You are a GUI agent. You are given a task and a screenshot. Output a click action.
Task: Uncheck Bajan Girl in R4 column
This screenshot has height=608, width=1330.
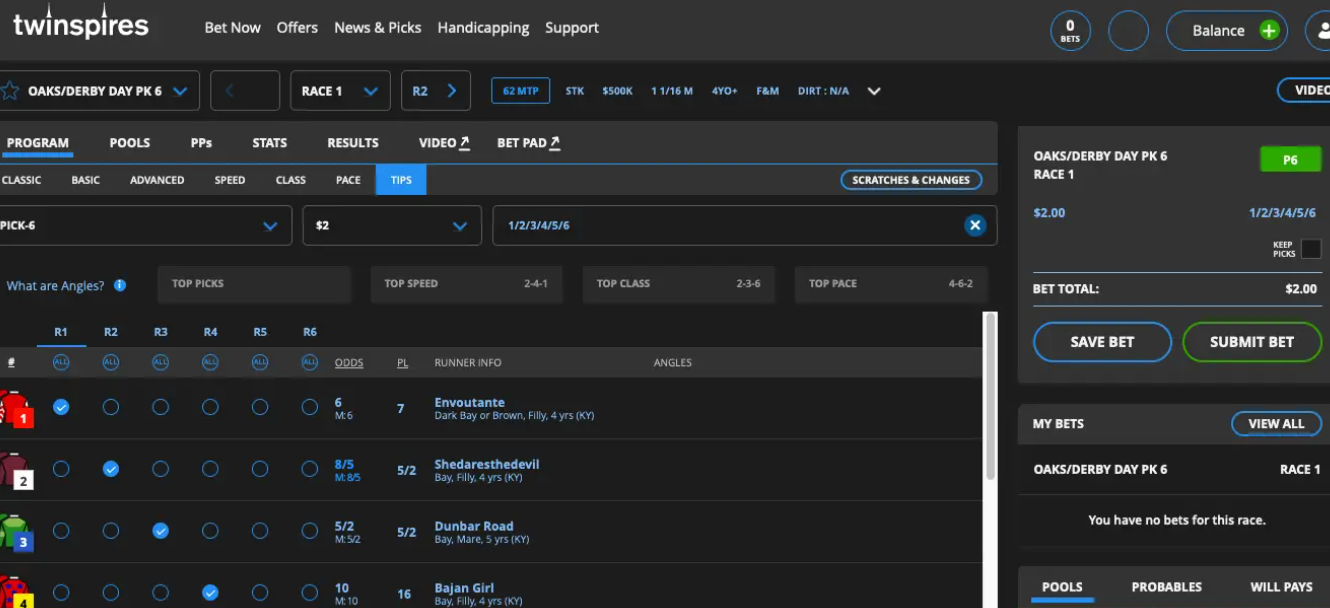[210, 593]
